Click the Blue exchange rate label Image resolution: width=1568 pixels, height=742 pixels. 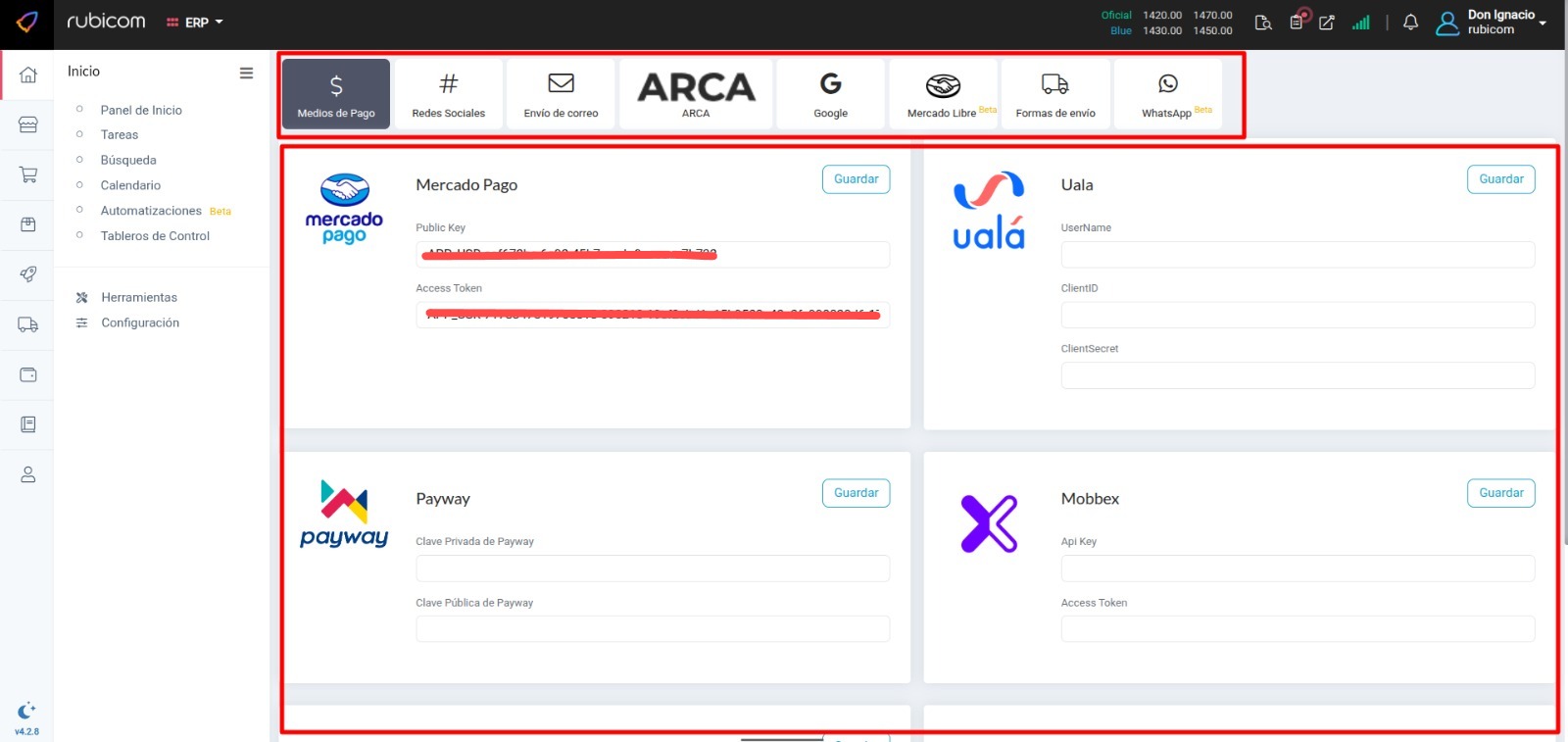pyautogui.click(x=1121, y=30)
